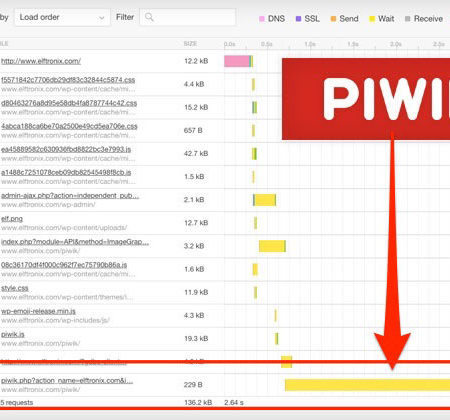This screenshot has width=450, height=420.
Task: Select the pink DNS legend swatch
Action: pyautogui.click(x=262, y=19)
